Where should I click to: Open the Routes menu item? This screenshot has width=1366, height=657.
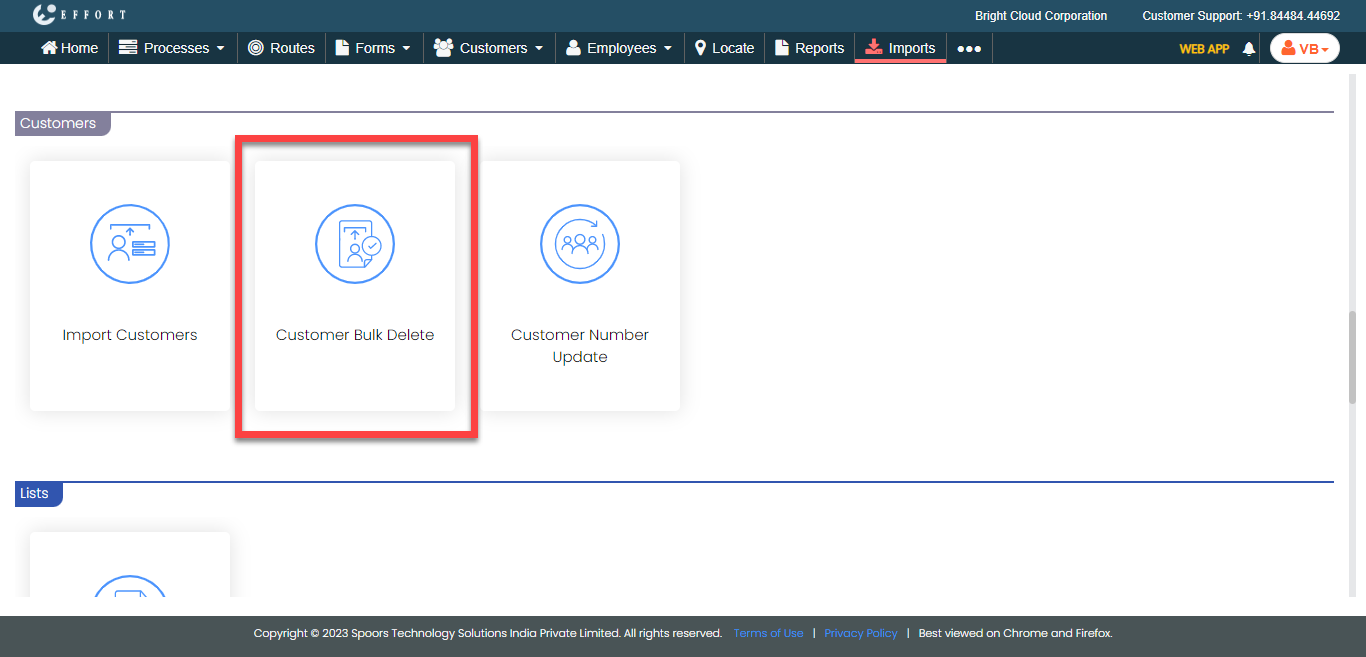[x=281, y=48]
